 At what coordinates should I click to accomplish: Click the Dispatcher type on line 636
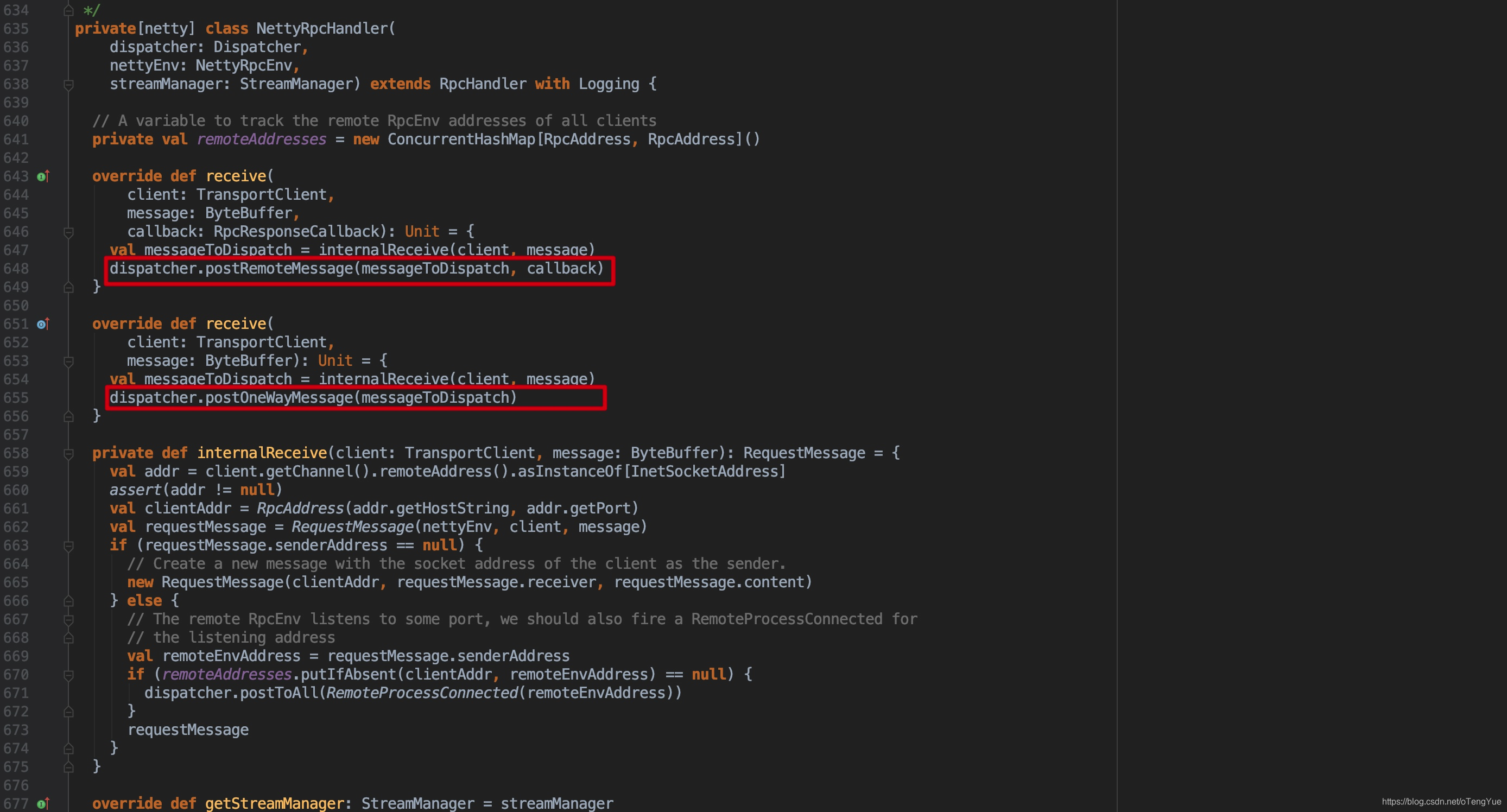tap(257, 47)
